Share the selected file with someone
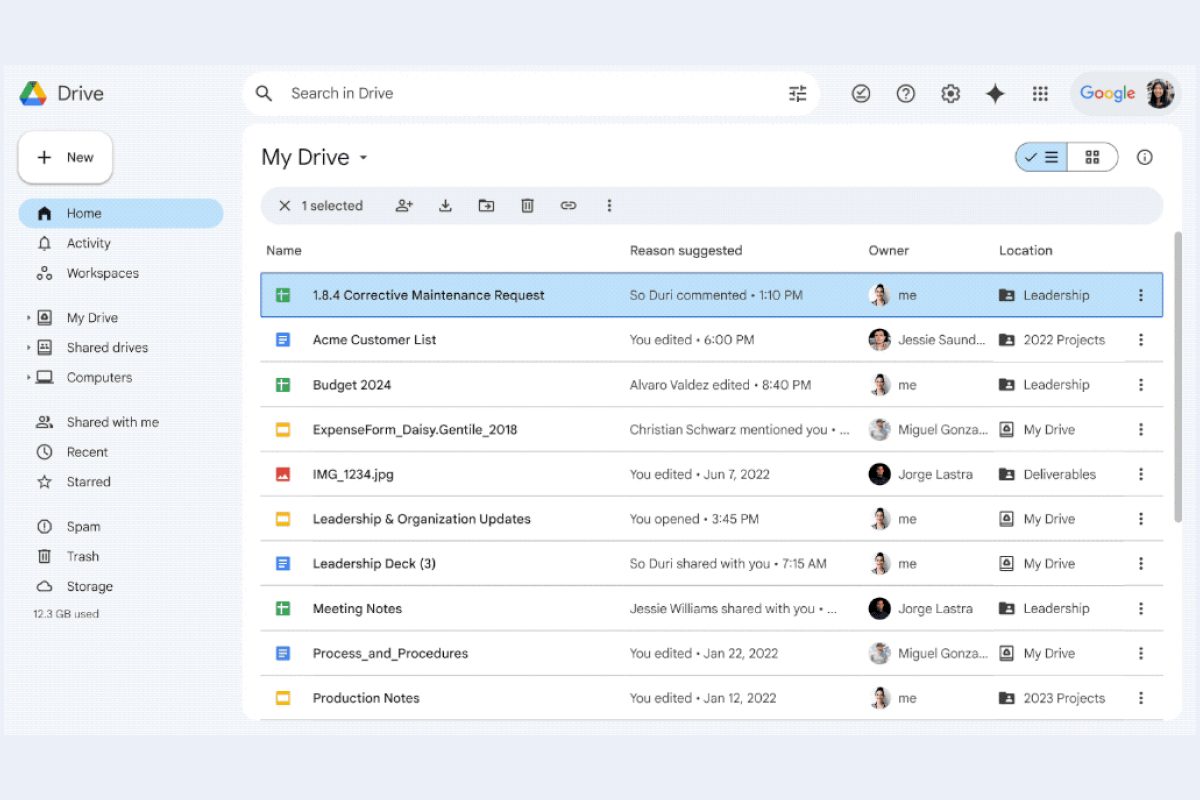Screen dimensions: 1200x800 click(x=404, y=205)
